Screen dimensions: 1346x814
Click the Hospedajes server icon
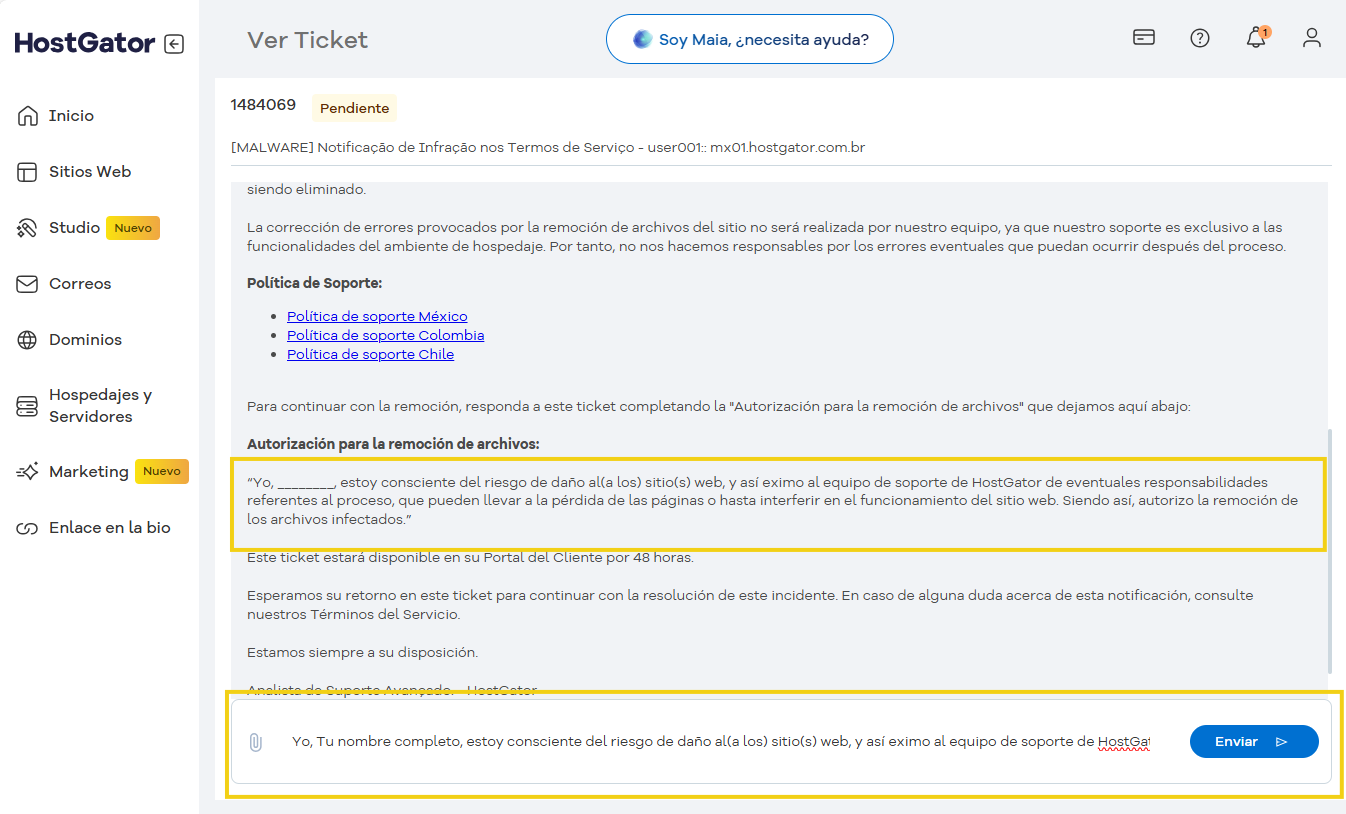[27, 406]
